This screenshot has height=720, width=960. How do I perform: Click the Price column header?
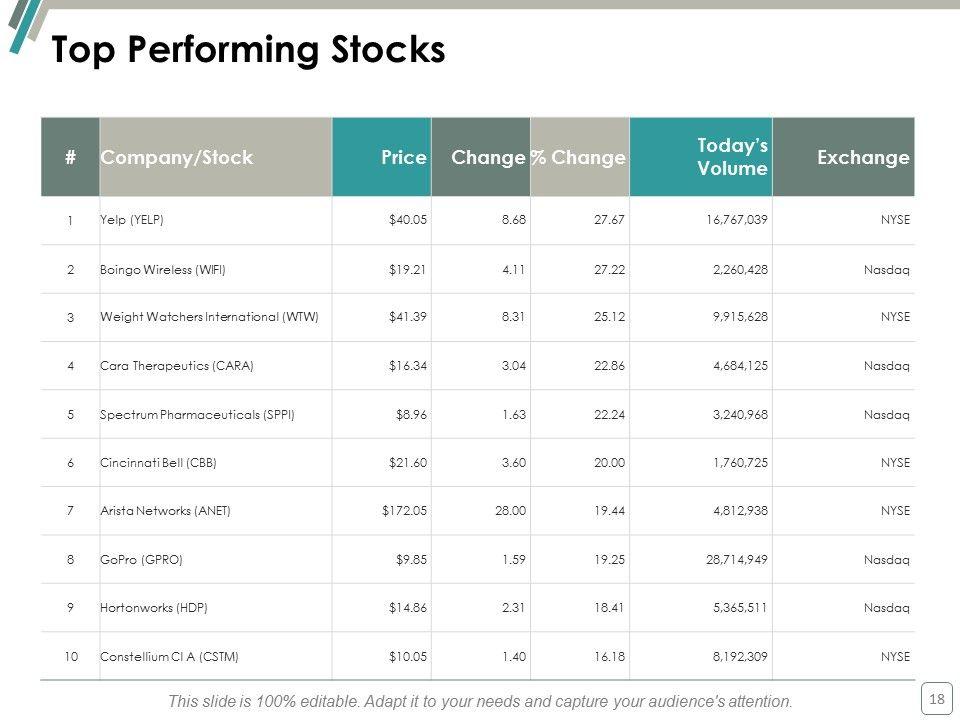coord(404,157)
